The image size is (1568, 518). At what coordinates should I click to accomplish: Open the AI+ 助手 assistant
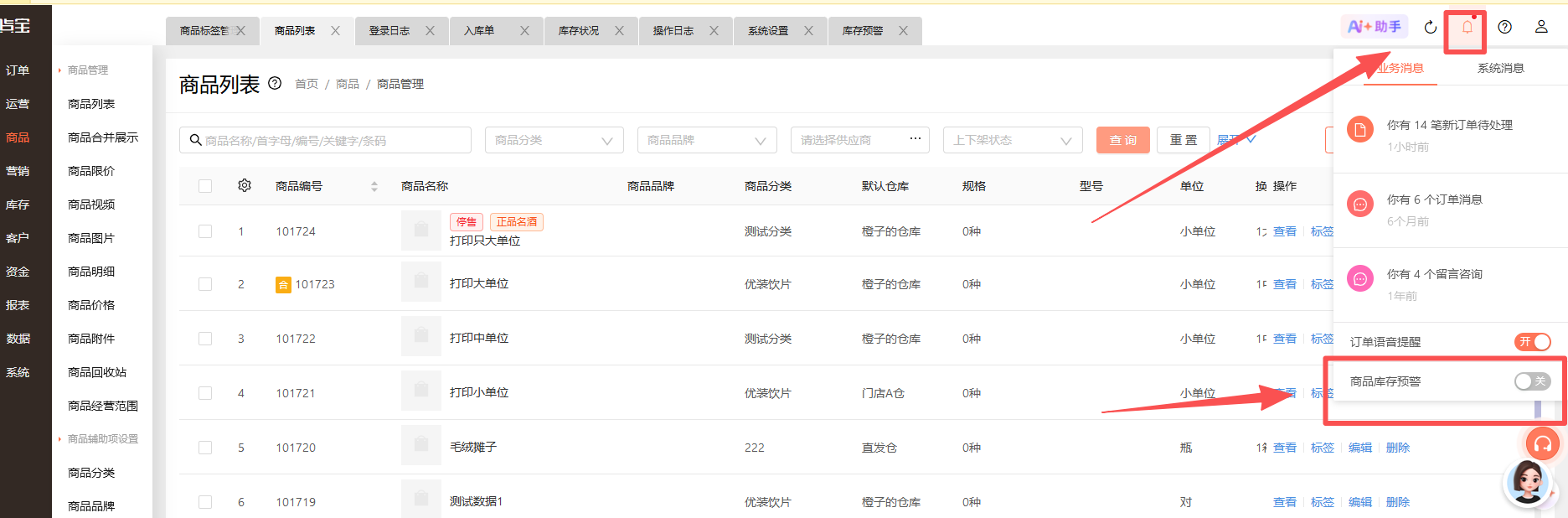tap(1375, 27)
